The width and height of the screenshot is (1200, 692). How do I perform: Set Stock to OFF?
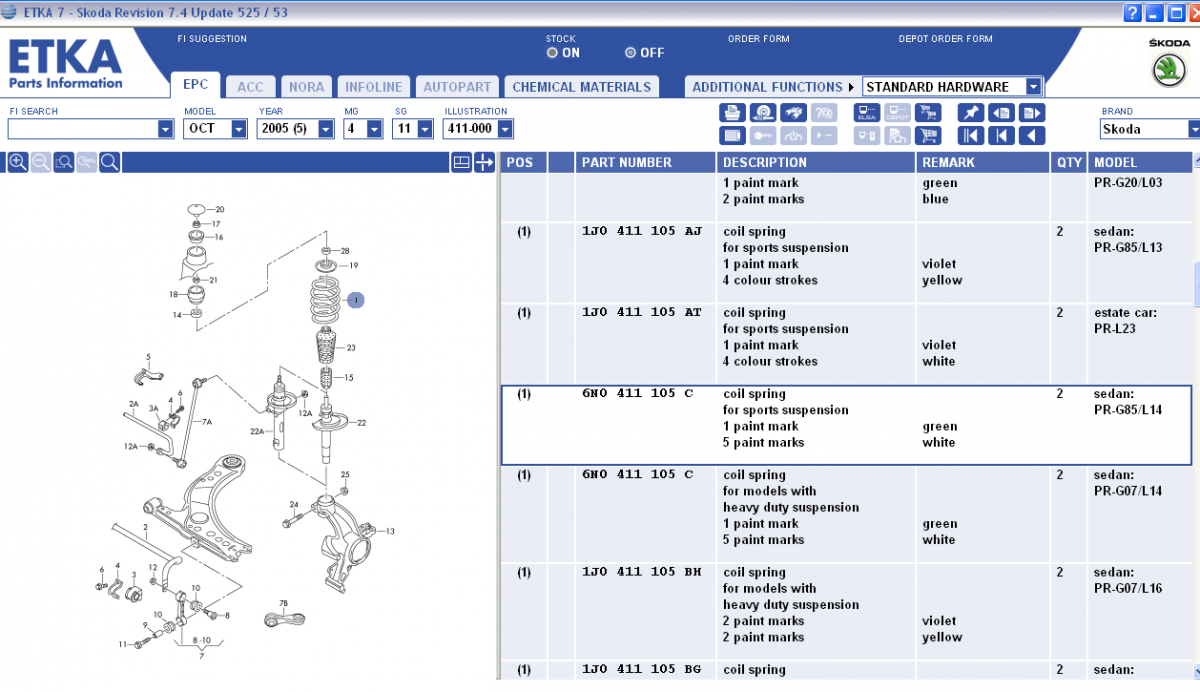[x=630, y=53]
